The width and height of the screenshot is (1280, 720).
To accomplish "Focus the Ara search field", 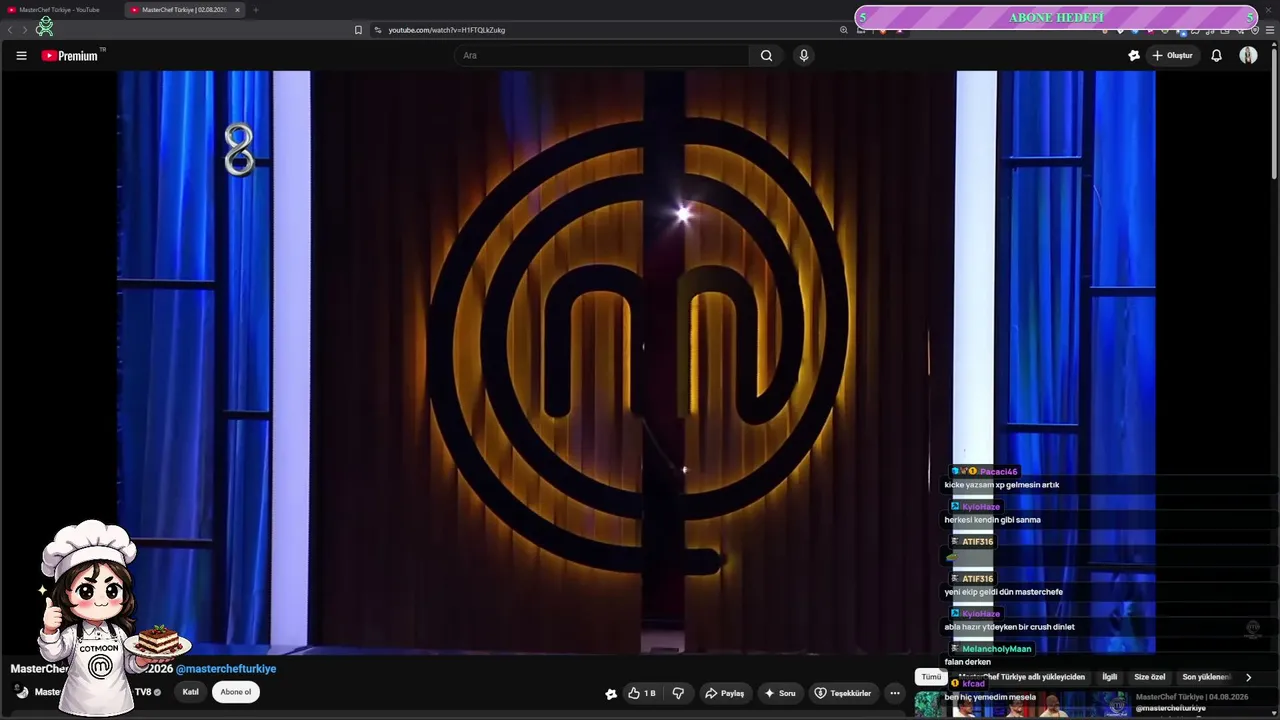I will click(603, 56).
